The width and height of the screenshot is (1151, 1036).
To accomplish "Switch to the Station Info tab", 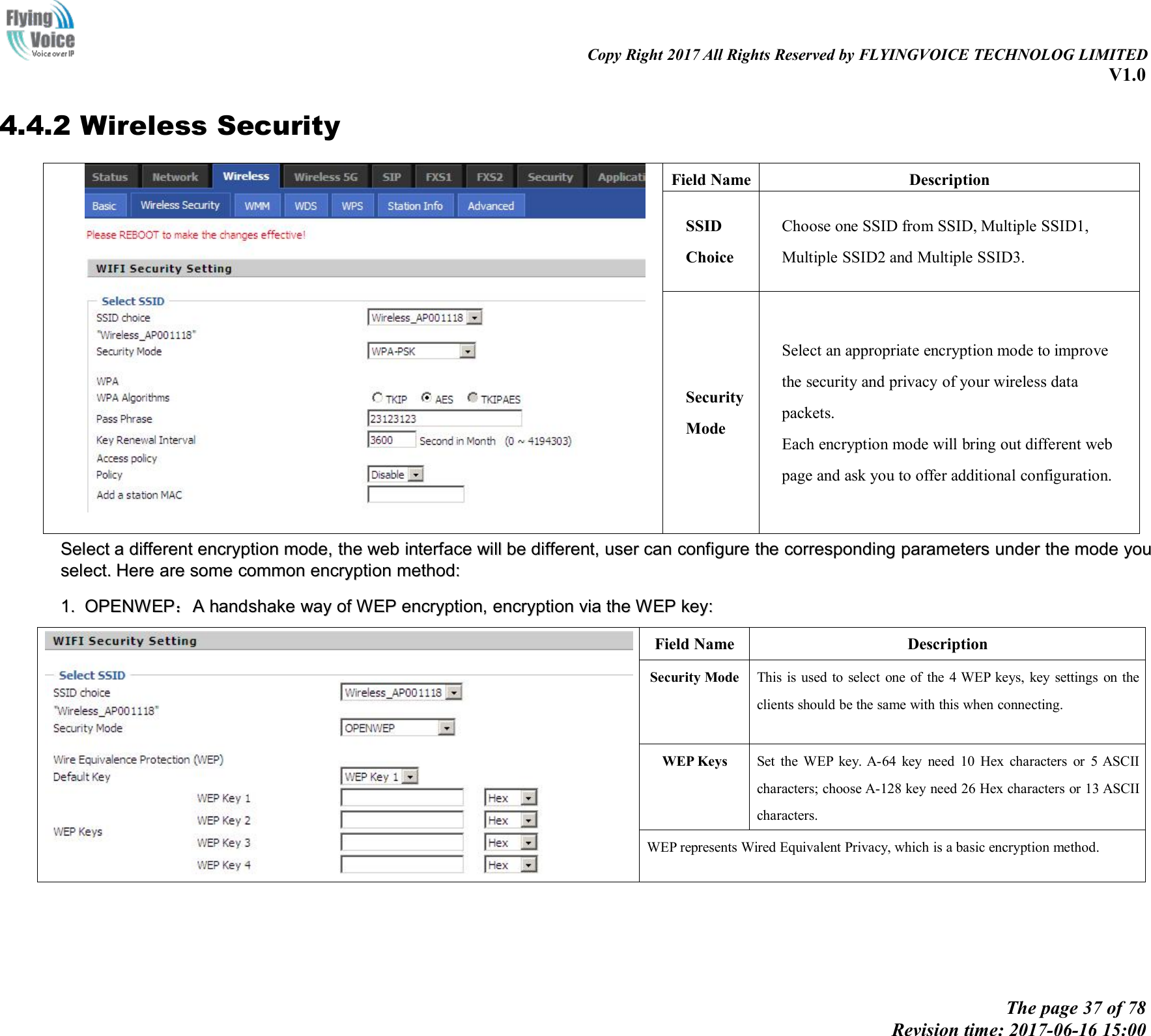I will coord(415,205).
